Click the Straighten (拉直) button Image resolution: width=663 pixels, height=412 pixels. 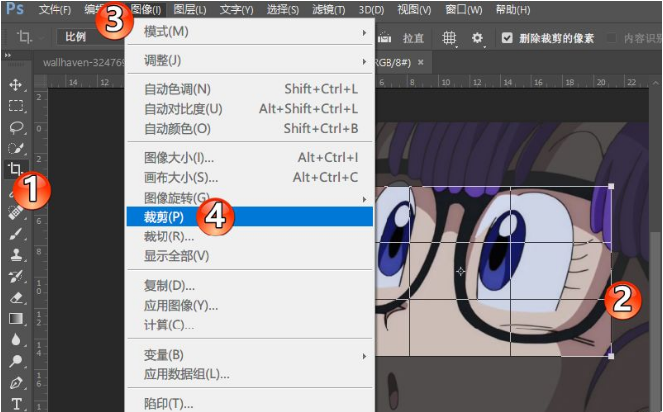pos(400,38)
